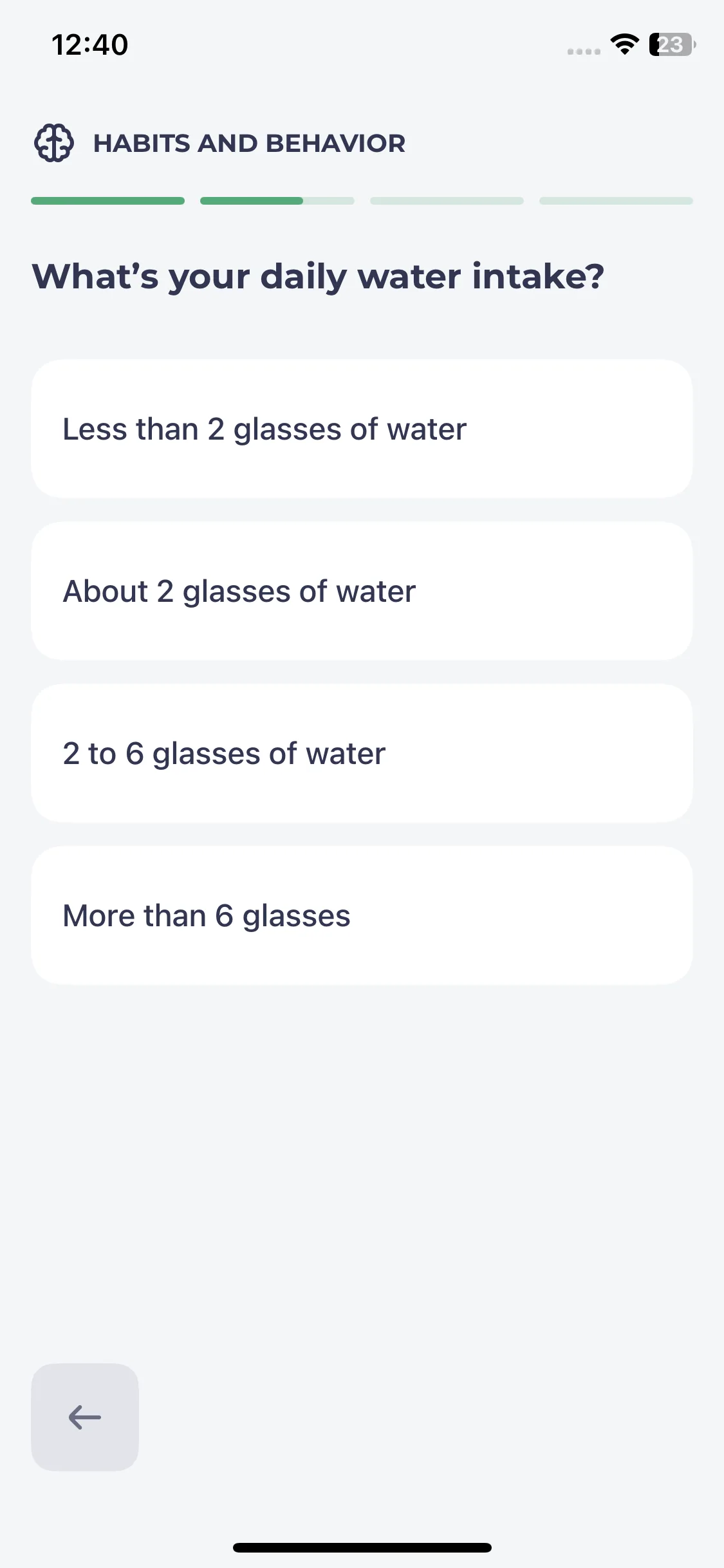
Task: Tap the Wi-Fi status icon
Action: click(x=624, y=44)
